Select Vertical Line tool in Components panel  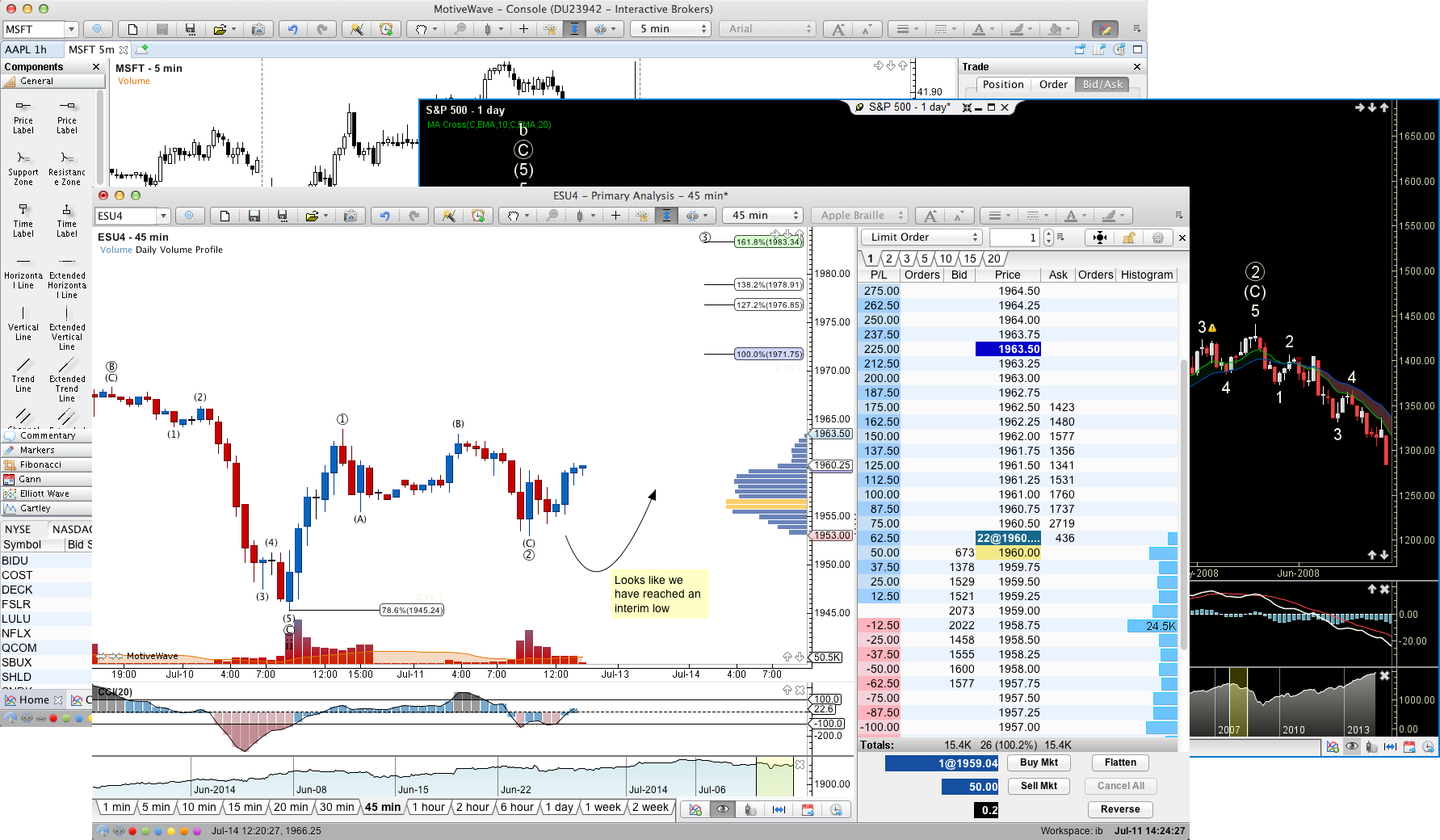23,323
